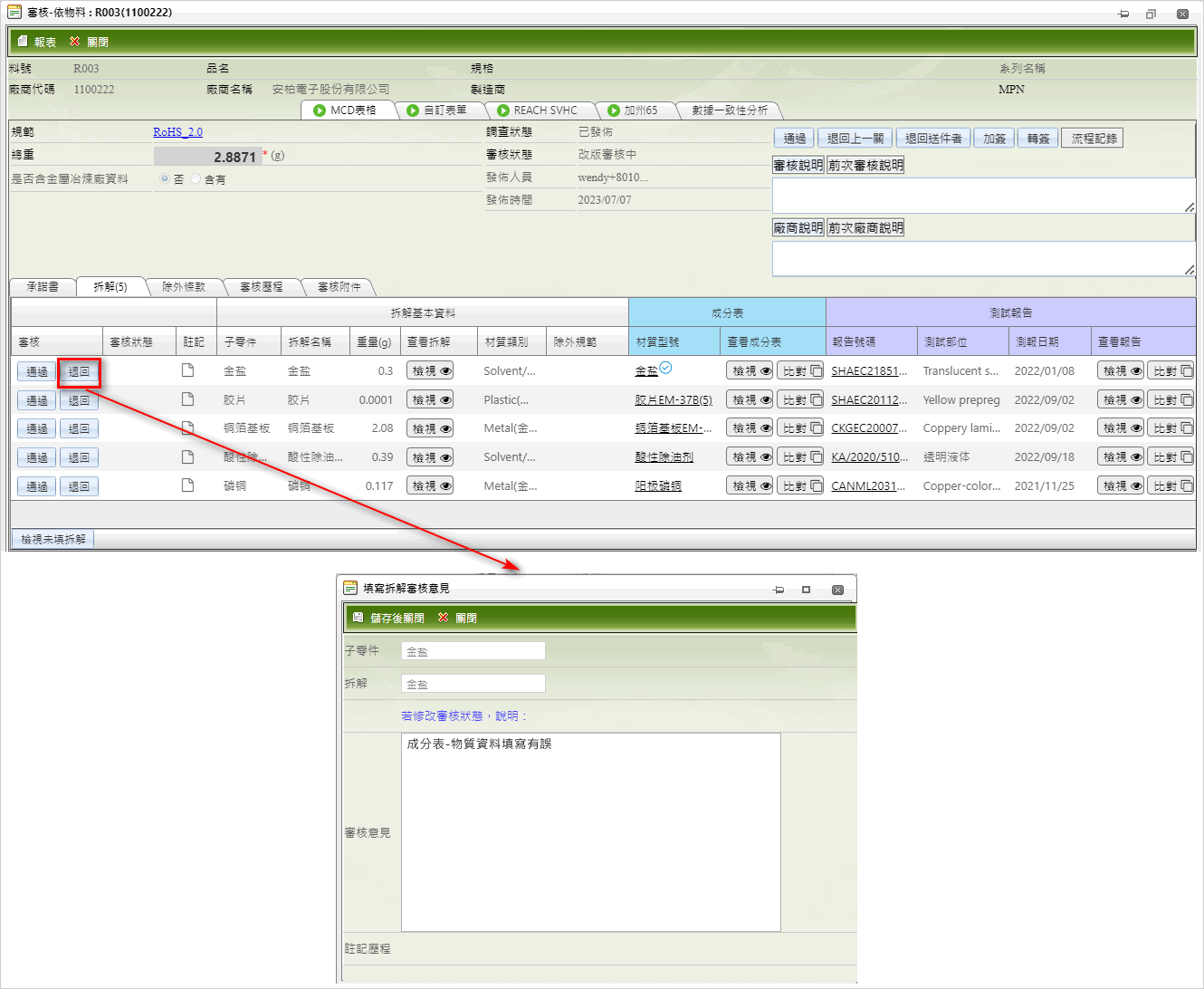Open the 註記 document icon in the 酸性除油 row
The height and width of the screenshot is (989, 1204).
point(187,456)
